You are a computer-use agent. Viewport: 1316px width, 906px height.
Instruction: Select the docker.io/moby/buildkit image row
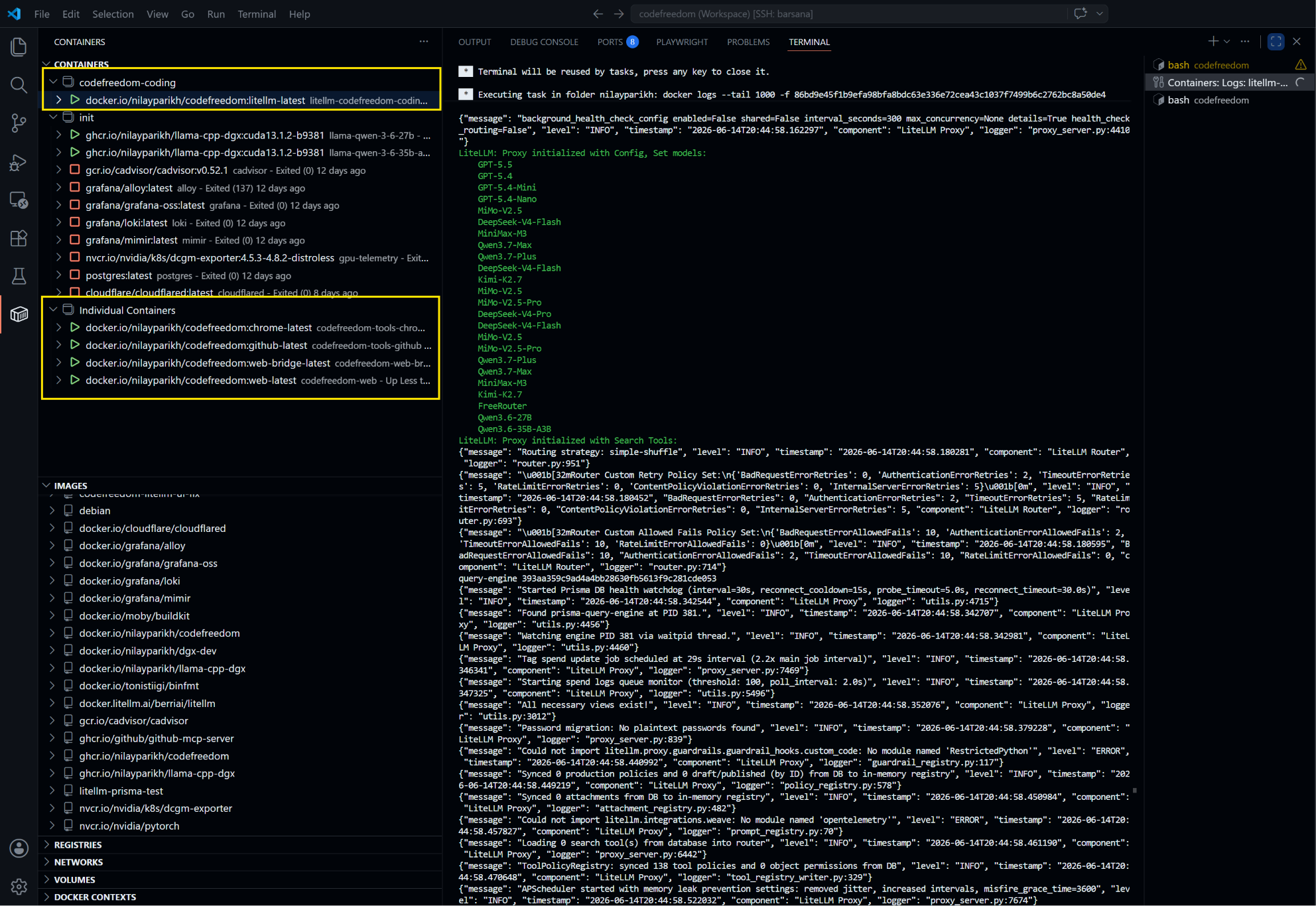241,615
